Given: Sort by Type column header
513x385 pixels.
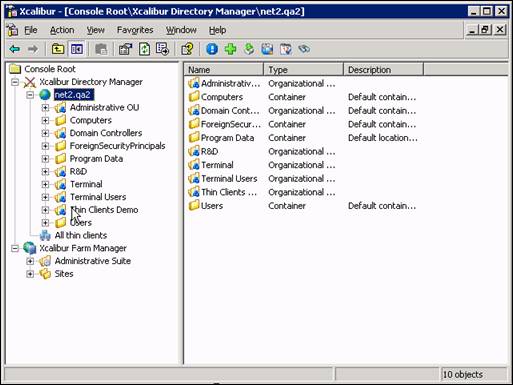Looking at the screenshot, I should (x=304, y=70).
